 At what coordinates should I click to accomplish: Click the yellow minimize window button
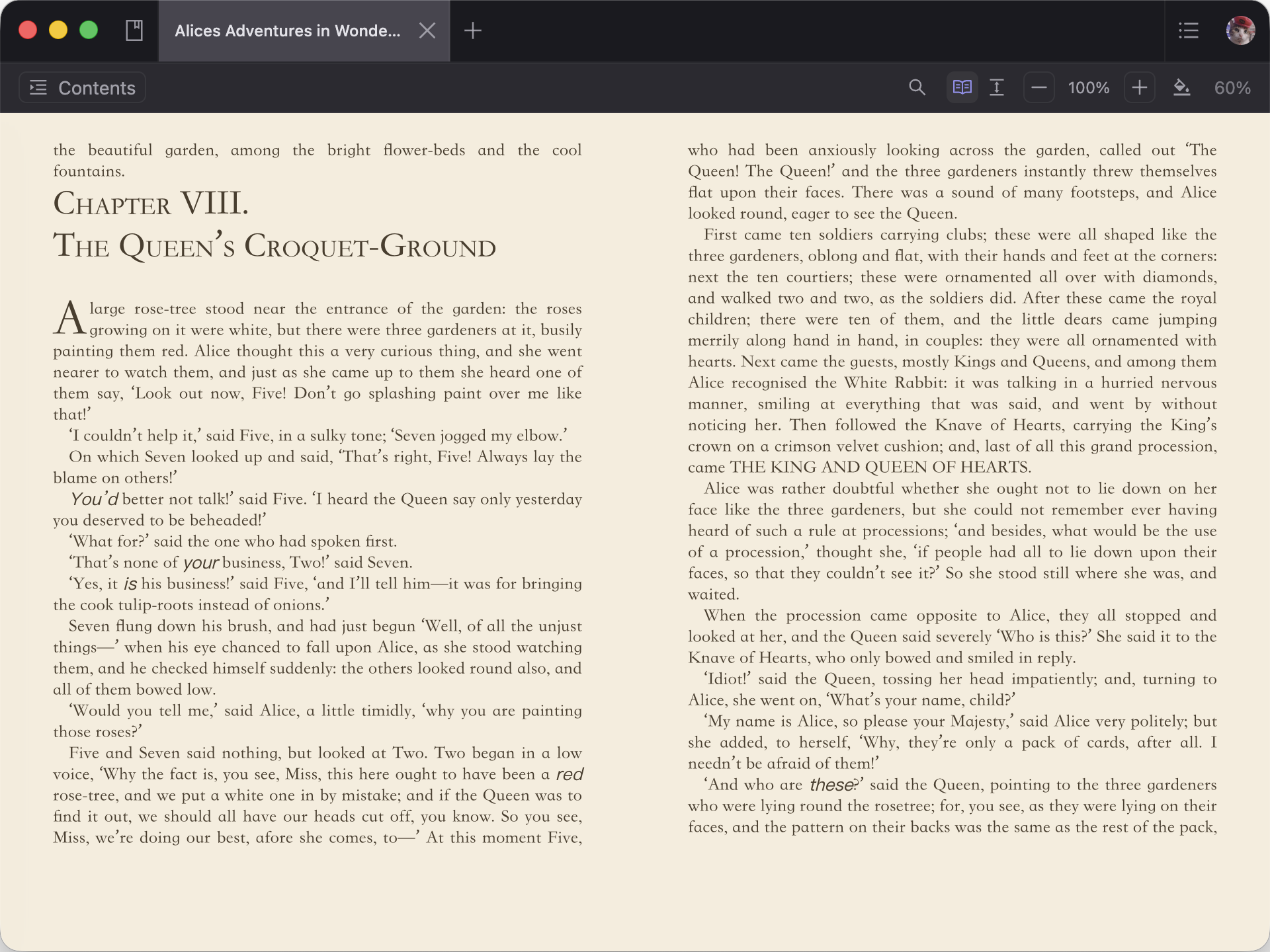(x=58, y=30)
